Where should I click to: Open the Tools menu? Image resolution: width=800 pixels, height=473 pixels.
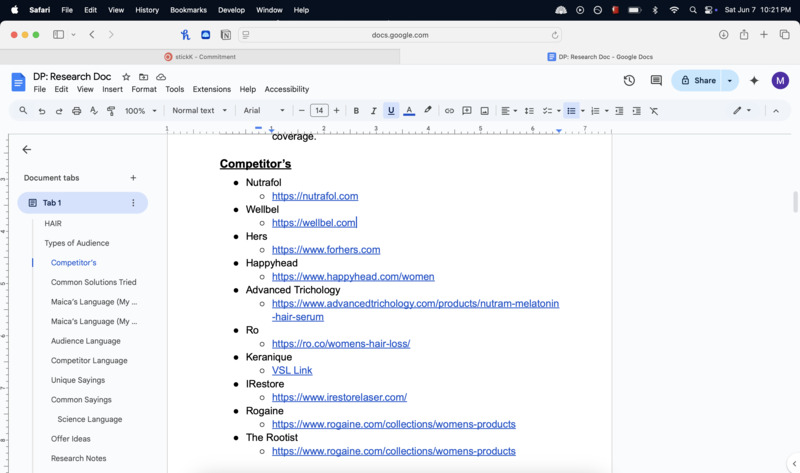pyautogui.click(x=174, y=89)
